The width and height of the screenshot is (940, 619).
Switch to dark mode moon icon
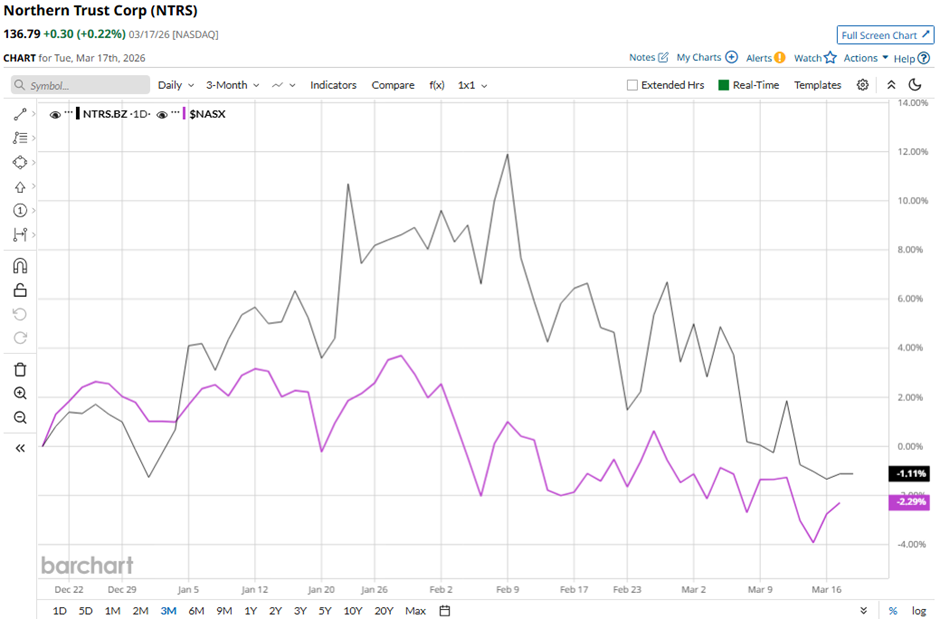tap(915, 84)
